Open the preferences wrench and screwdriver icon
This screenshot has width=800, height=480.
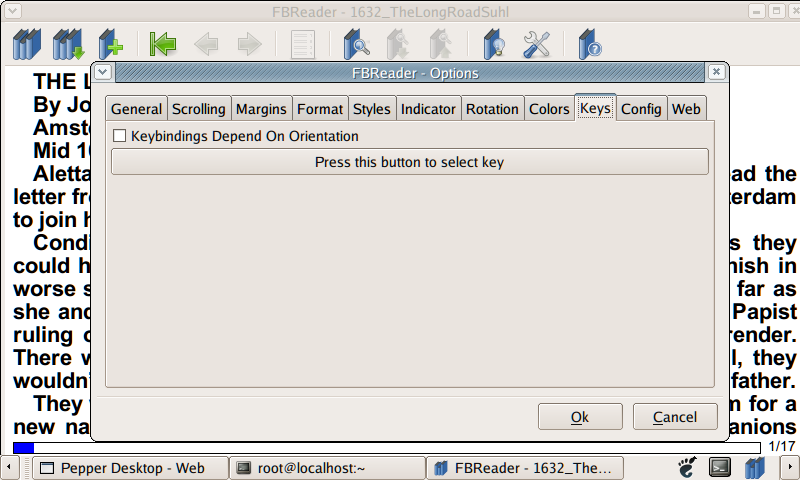pyautogui.click(x=537, y=44)
